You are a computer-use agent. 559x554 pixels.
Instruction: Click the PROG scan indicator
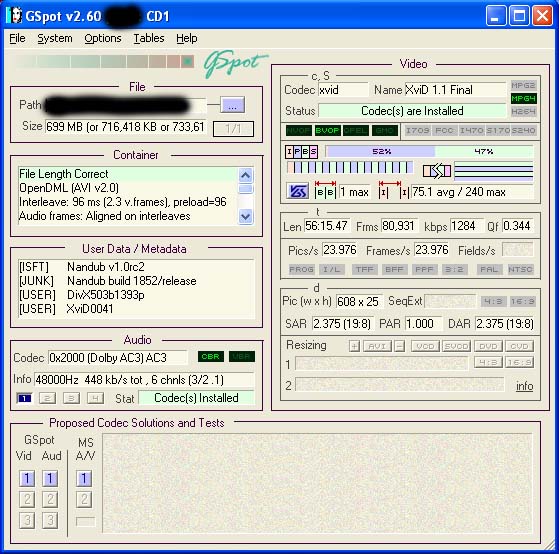[x=302, y=270]
